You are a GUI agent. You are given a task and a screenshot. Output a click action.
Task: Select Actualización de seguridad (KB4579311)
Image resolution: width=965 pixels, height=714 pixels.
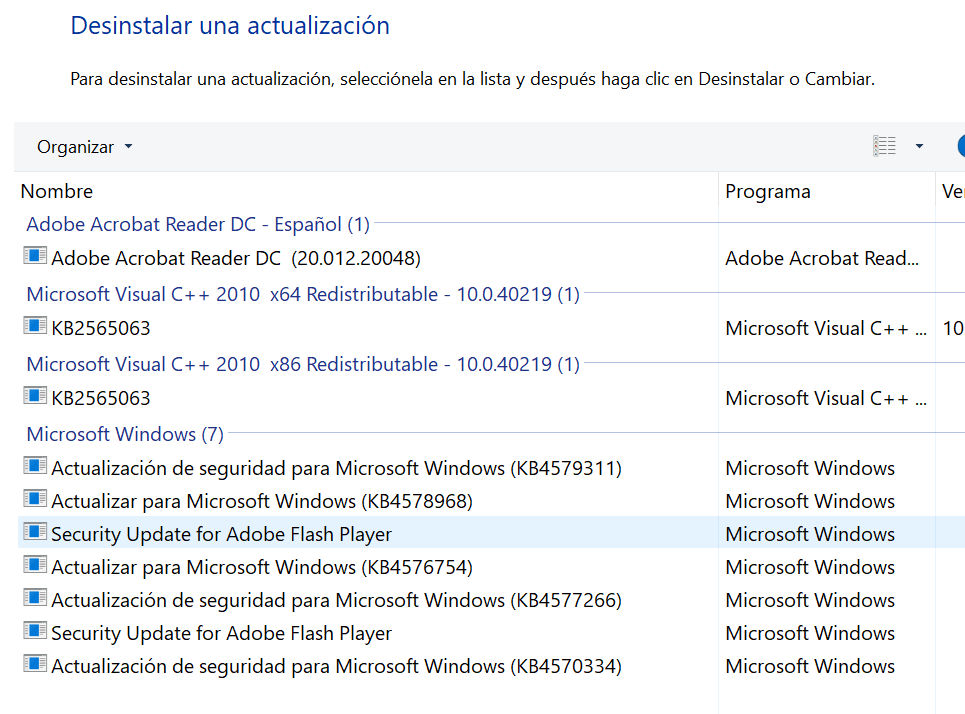tap(336, 468)
